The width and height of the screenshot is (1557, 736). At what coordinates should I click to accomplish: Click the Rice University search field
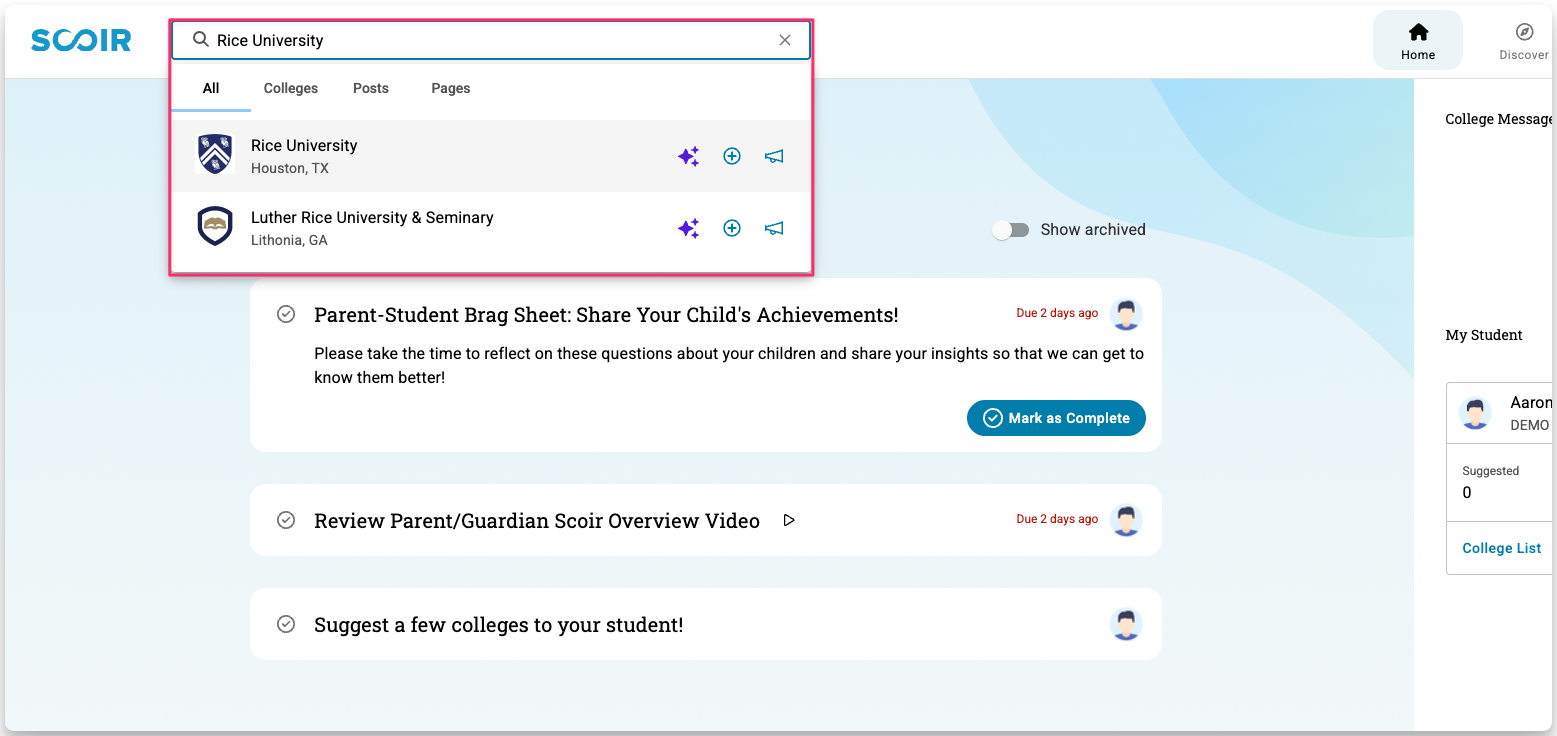[x=490, y=40]
